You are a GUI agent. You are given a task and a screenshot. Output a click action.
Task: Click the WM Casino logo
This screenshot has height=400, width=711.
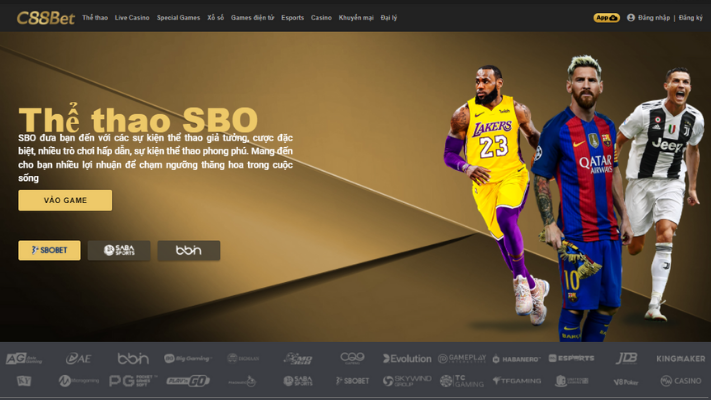click(x=681, y=381)
